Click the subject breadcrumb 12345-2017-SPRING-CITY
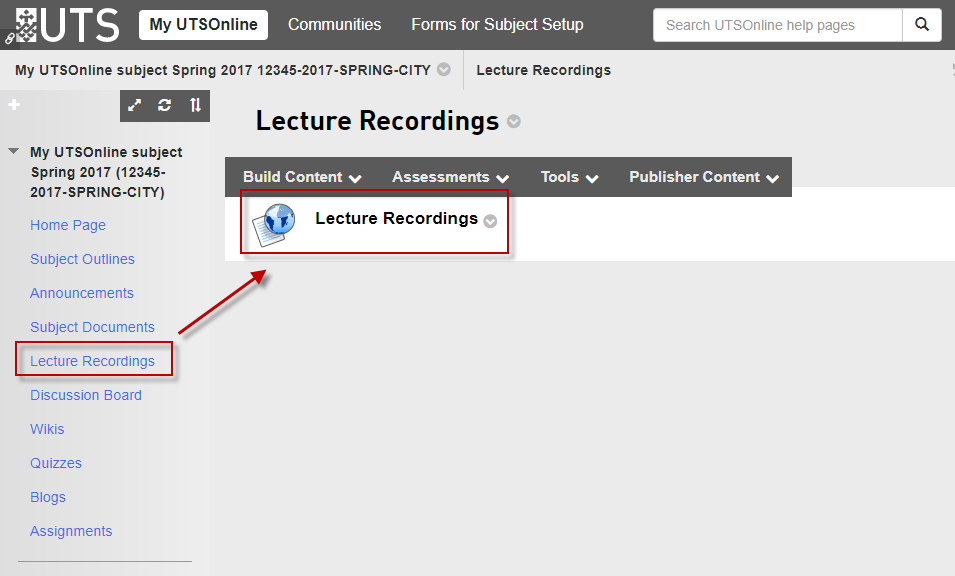Screen dimensions: 955x576 tap(223, 70)
